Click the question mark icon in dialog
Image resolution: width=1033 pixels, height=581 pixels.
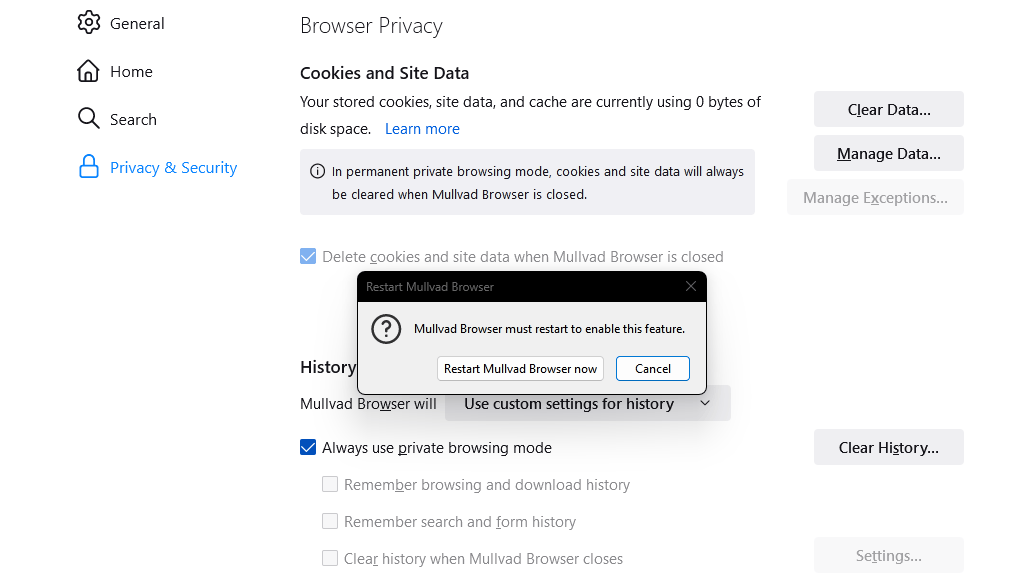(386, 328)
